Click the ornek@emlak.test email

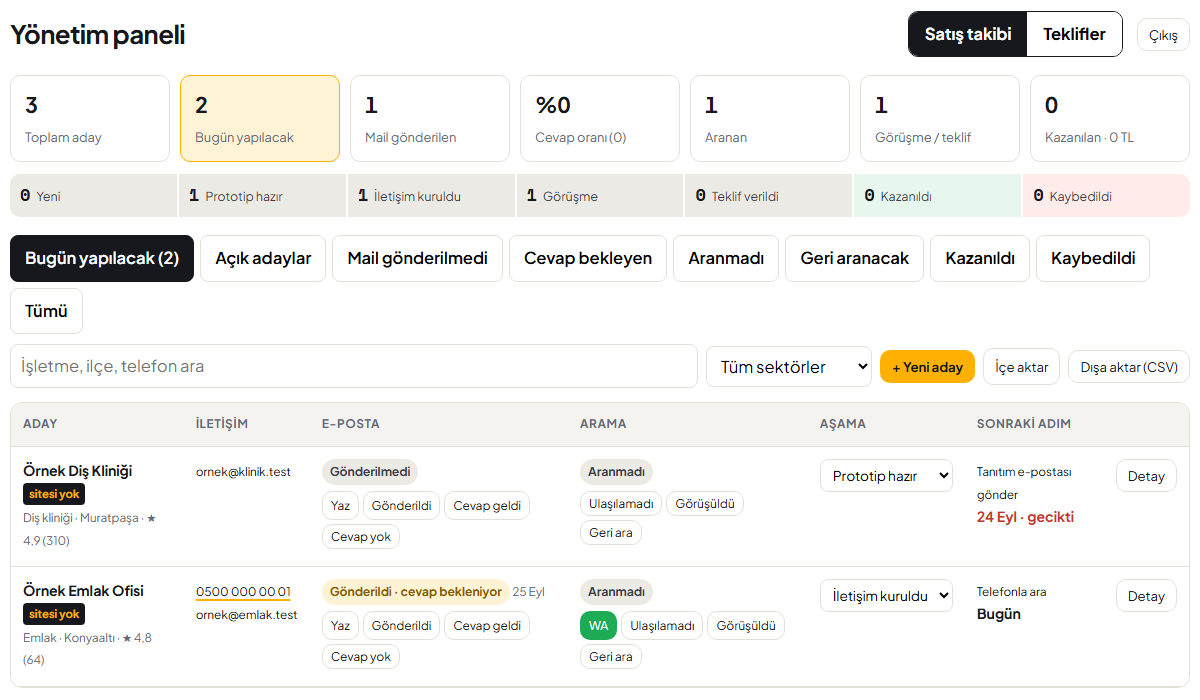(247, 615)
